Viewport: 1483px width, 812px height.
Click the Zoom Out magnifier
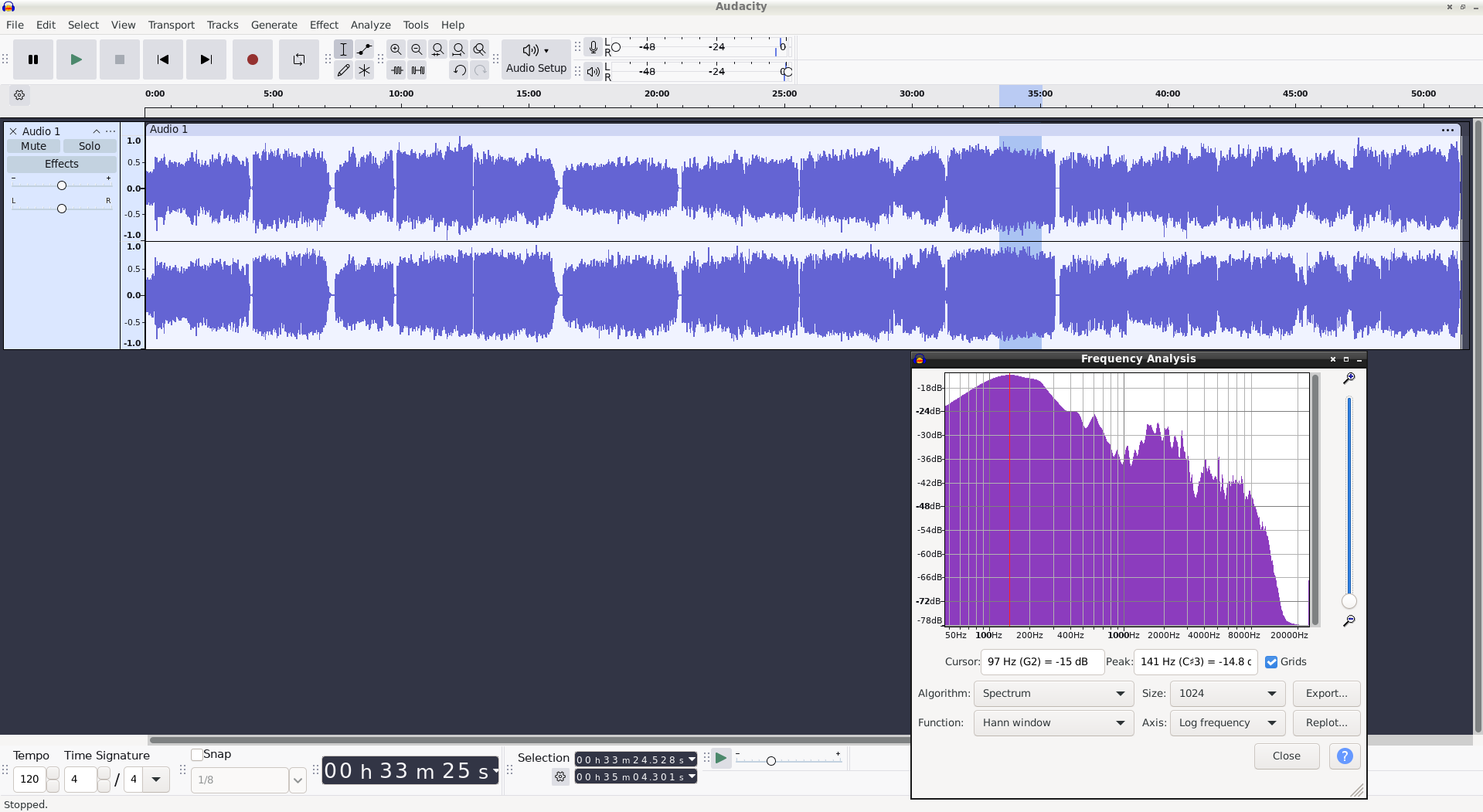(x=417, y=49)
